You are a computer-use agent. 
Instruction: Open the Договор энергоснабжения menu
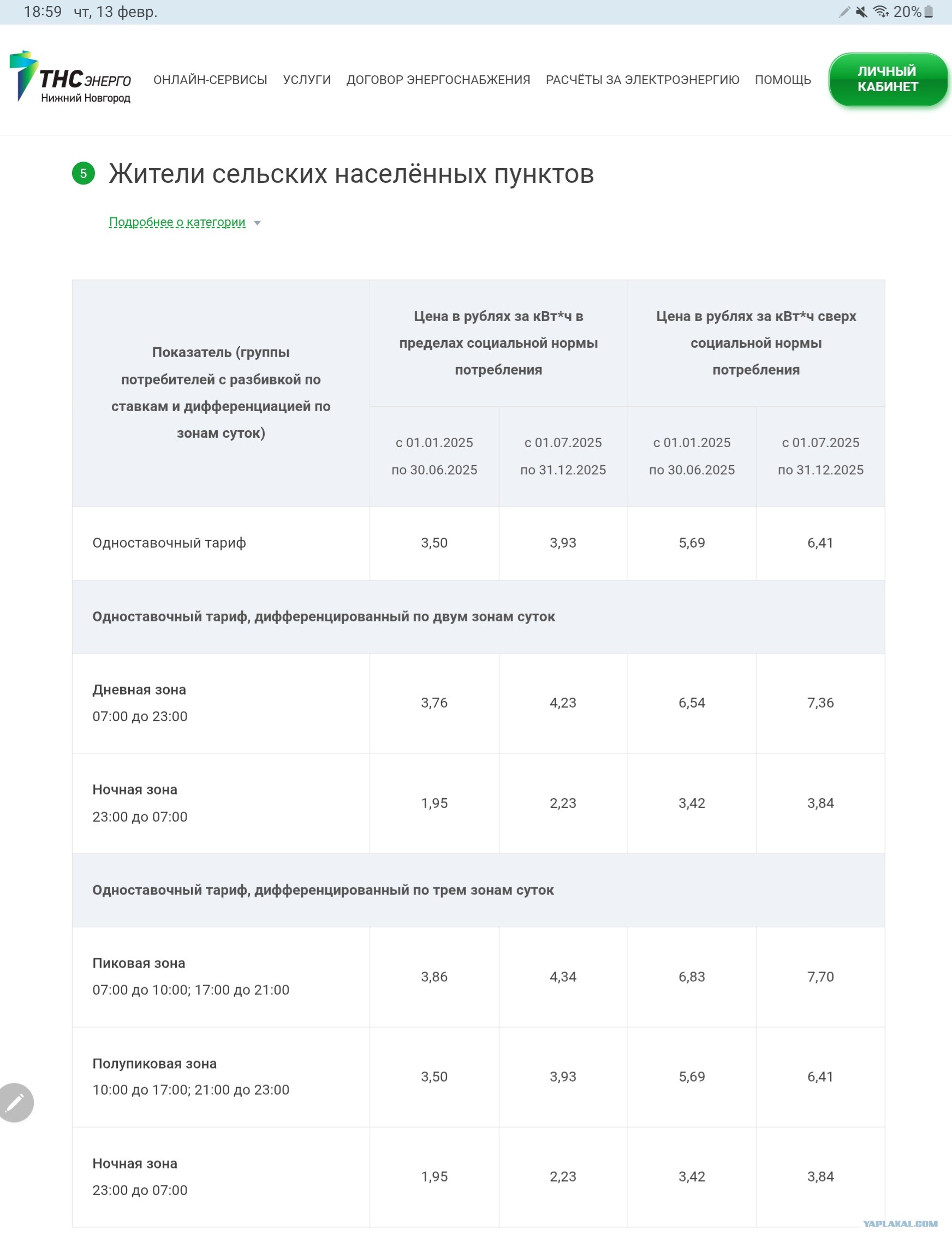tap(438, 80)
